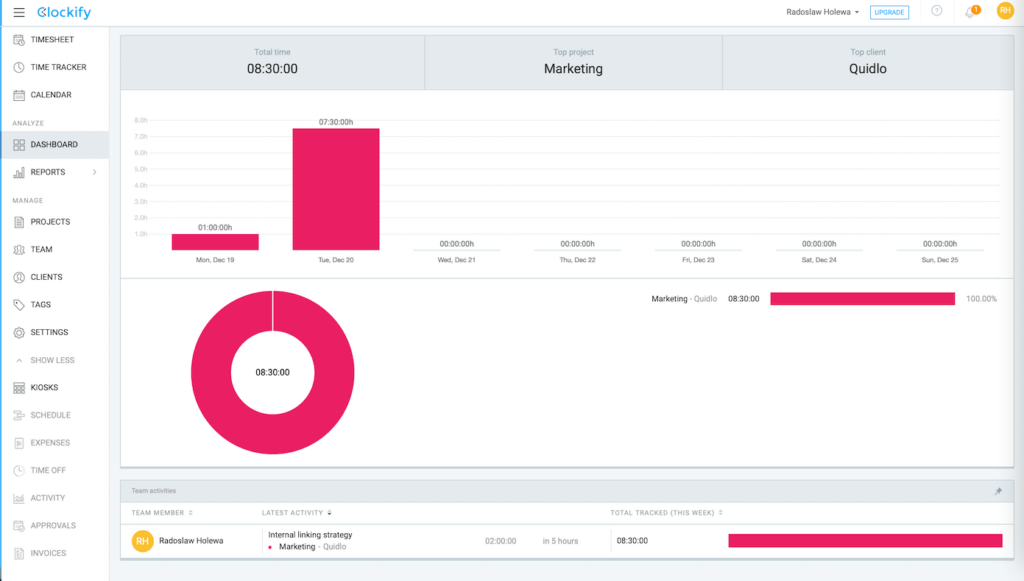Click the pin icon in Team activities
This screenshot has height=581, width=1024.
998,491
